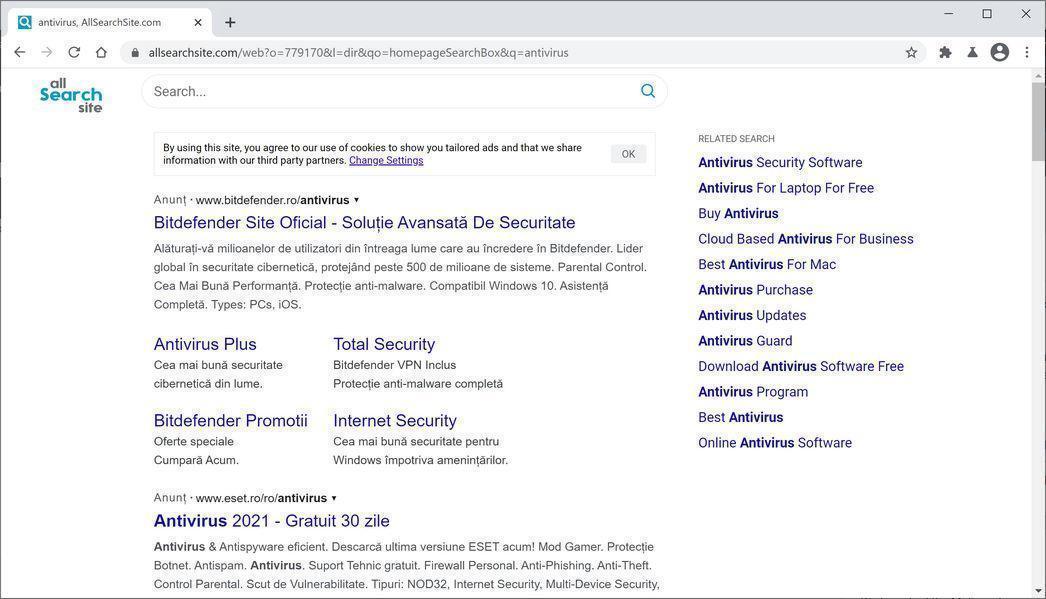Viewport: 1046px width, 599px height.
Task: Click the search magnifier icon
Action: coord(648,91)
